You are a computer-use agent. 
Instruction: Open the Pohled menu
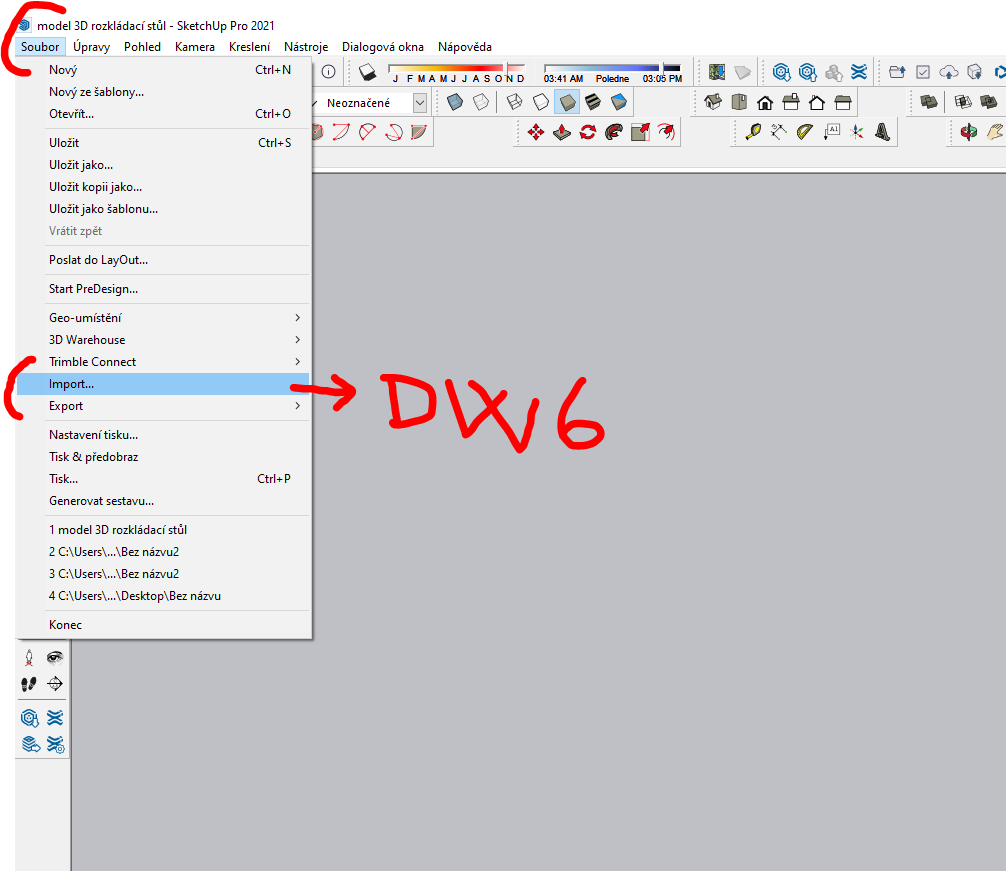(x=142, y=47)
